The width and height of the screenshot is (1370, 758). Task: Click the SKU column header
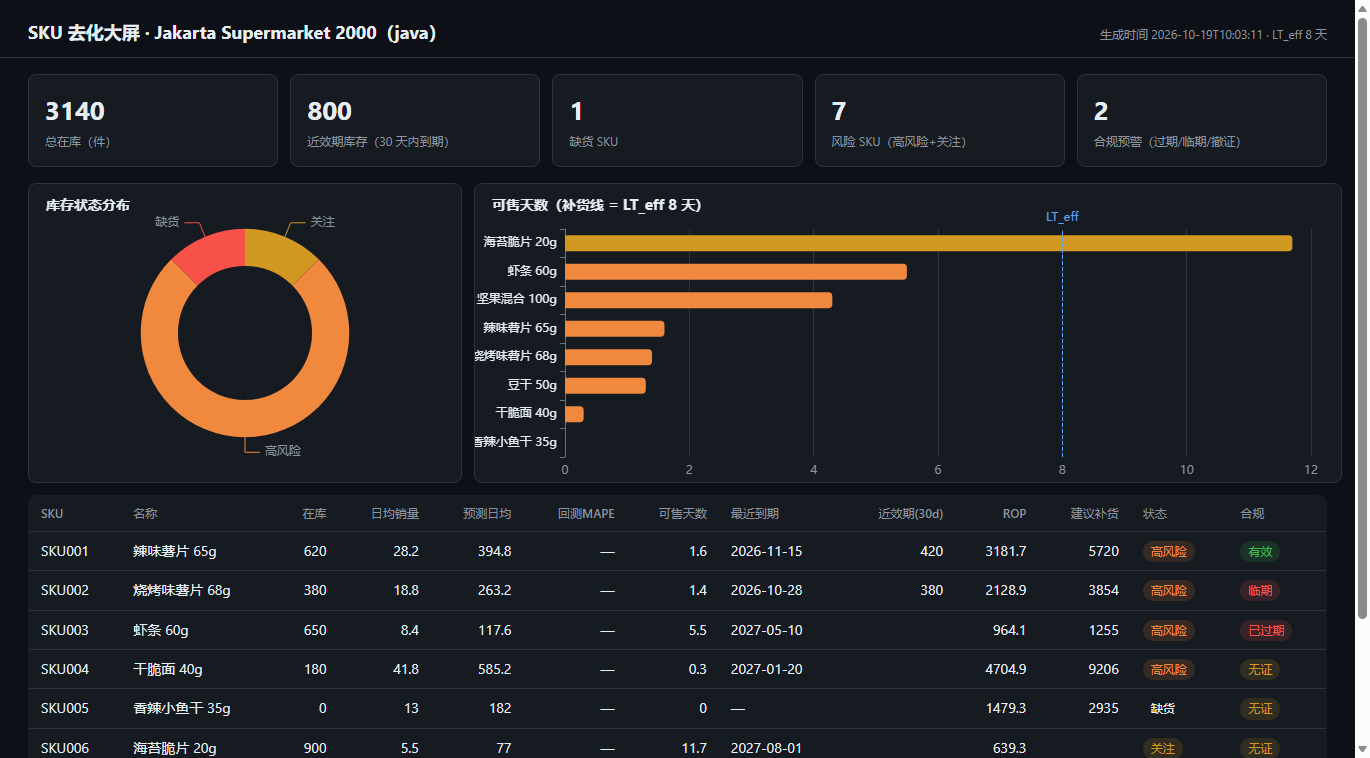click(52, 514)
